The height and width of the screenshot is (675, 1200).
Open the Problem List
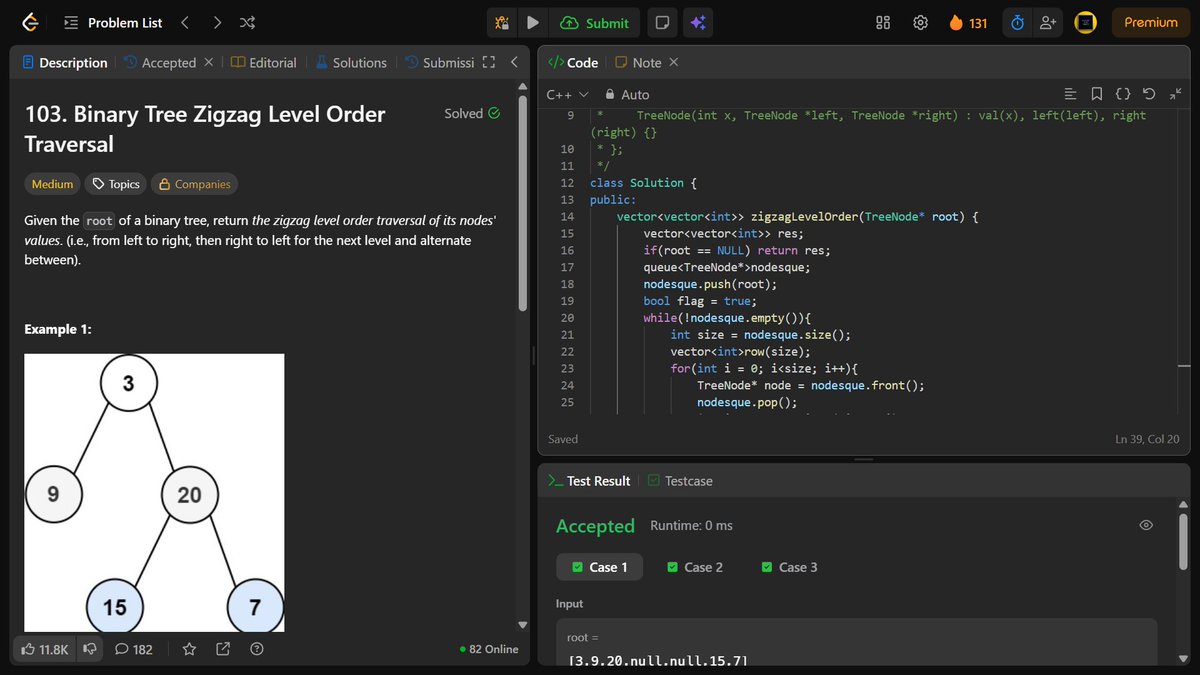(x=113, y=22)
